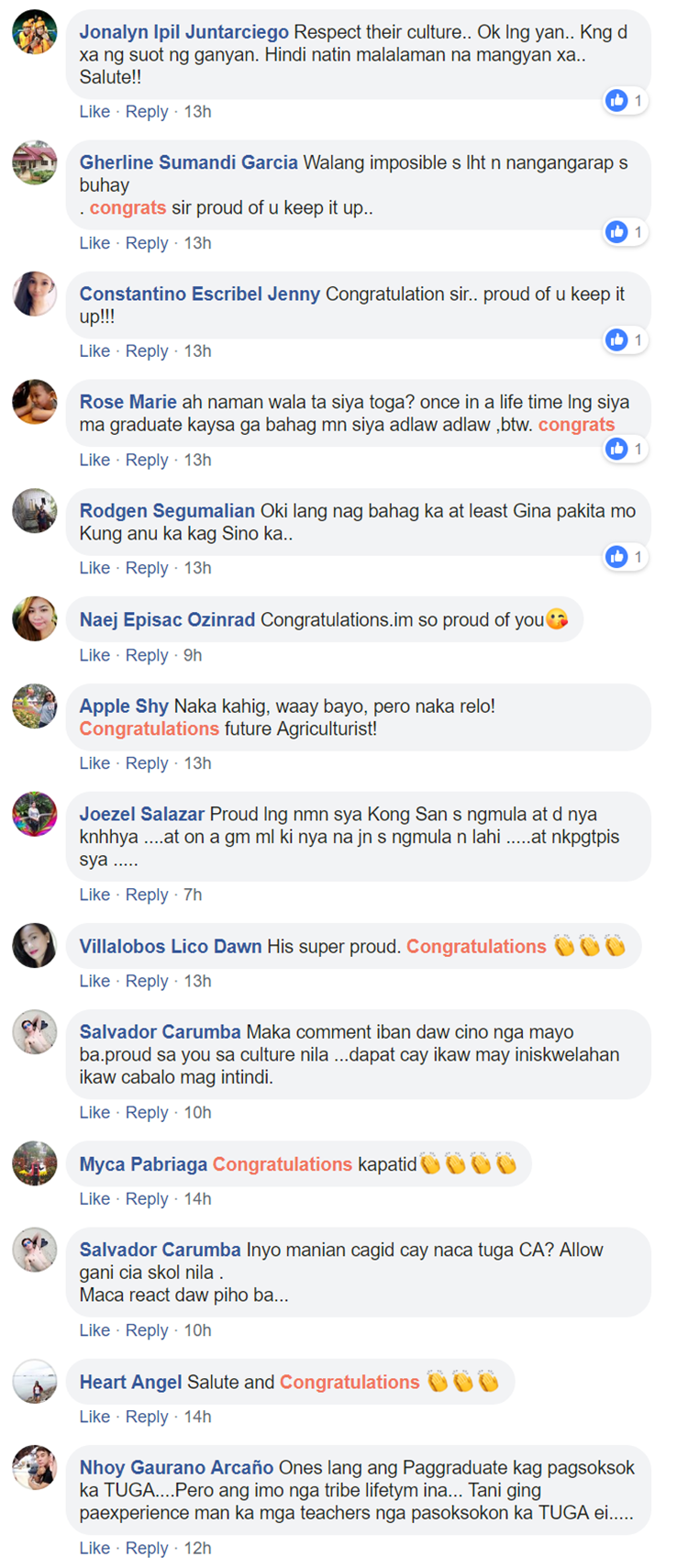Image resolution: width=688 pixels, height=1568 pixels.
Task: Open Gherline Sumandi Garcia's profile name
Action: (188, 162)
